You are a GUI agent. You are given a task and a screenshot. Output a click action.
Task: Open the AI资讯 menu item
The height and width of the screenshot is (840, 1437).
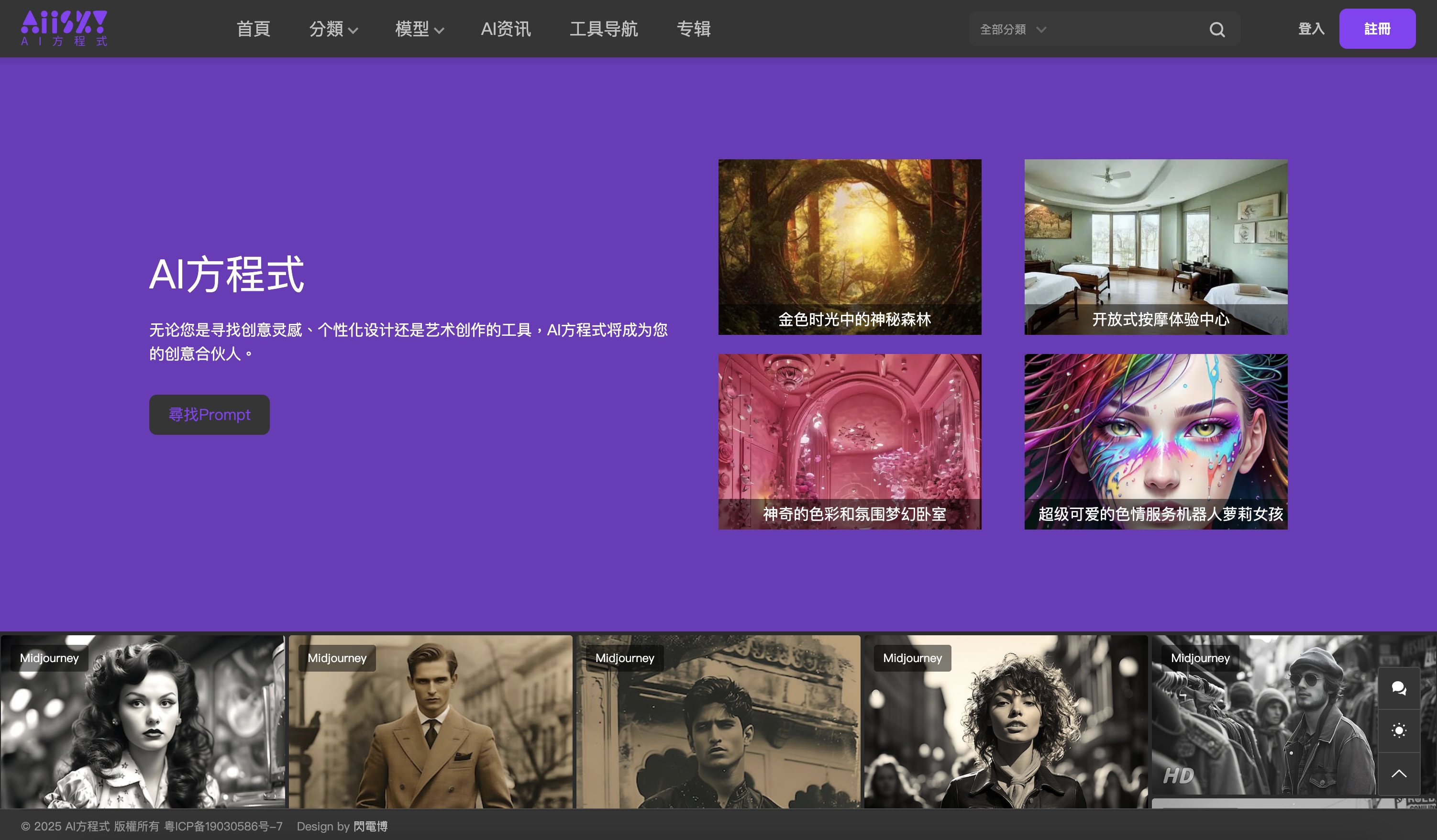[506, 29]
